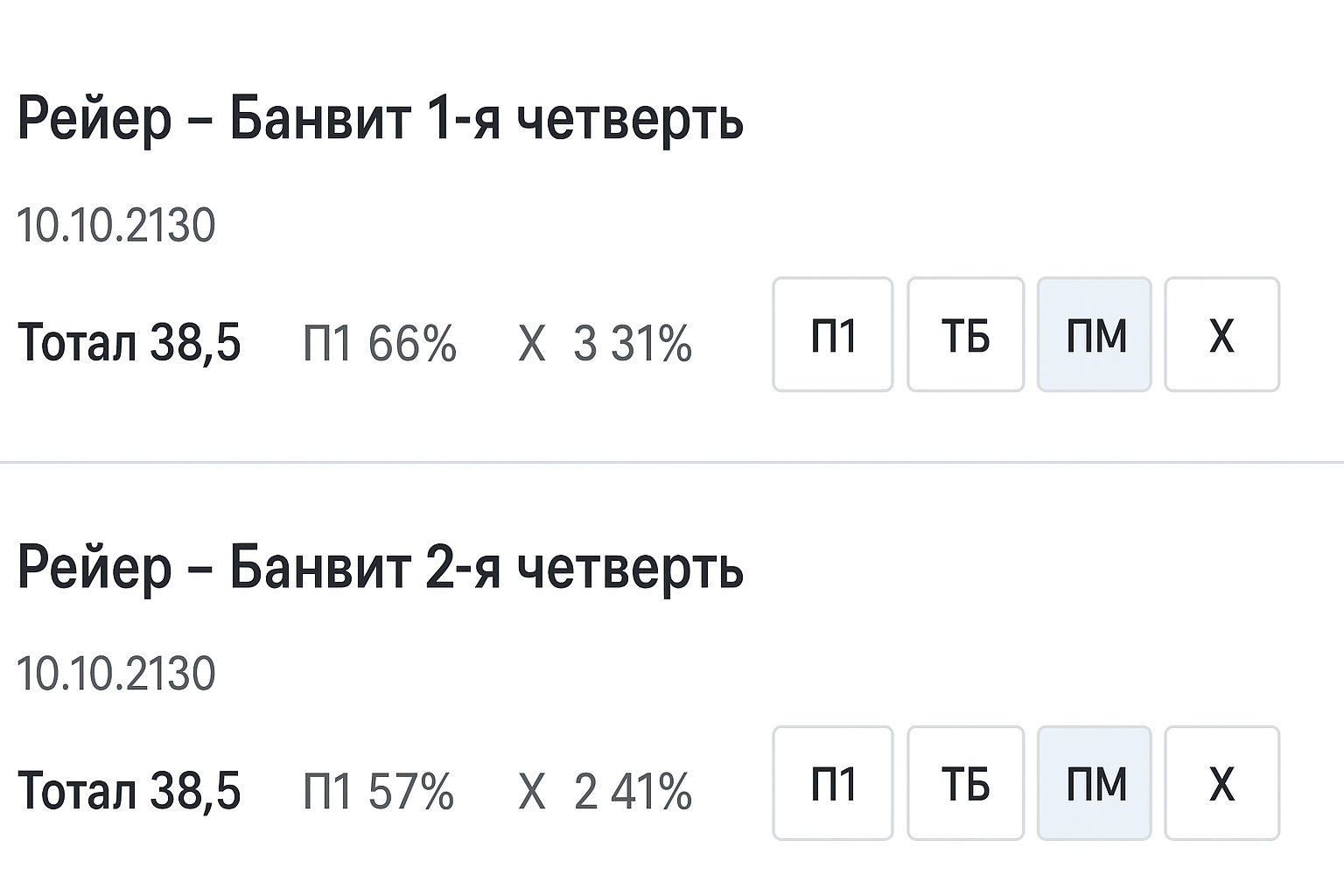Choose ТБ in the 2-я четверть row

pyautogui.click(x=965, y=783)
